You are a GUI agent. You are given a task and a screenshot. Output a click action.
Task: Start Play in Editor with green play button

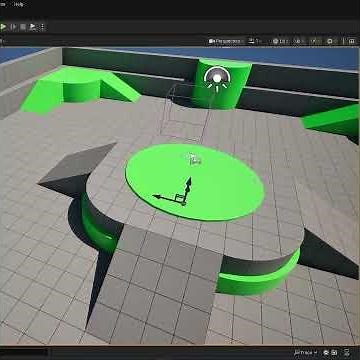click(4, 27)
